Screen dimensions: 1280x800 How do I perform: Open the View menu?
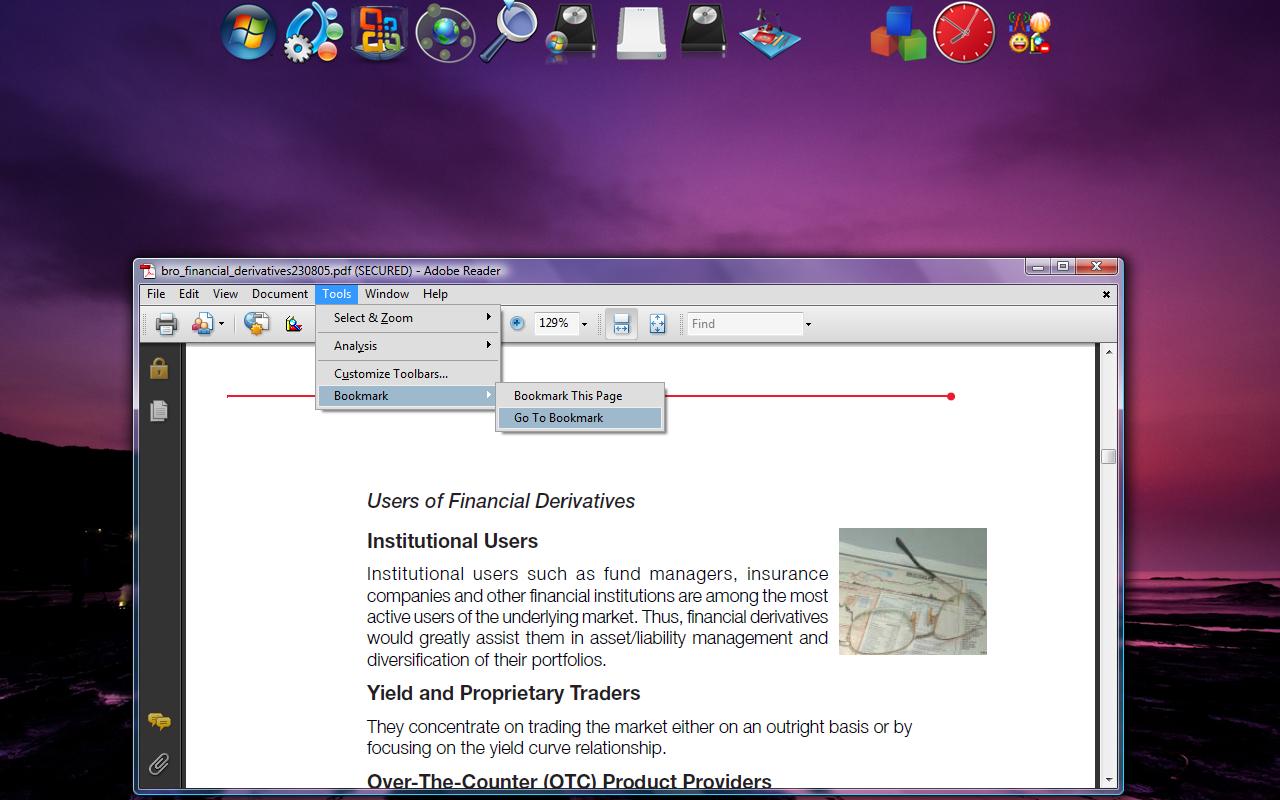[225, 294]
